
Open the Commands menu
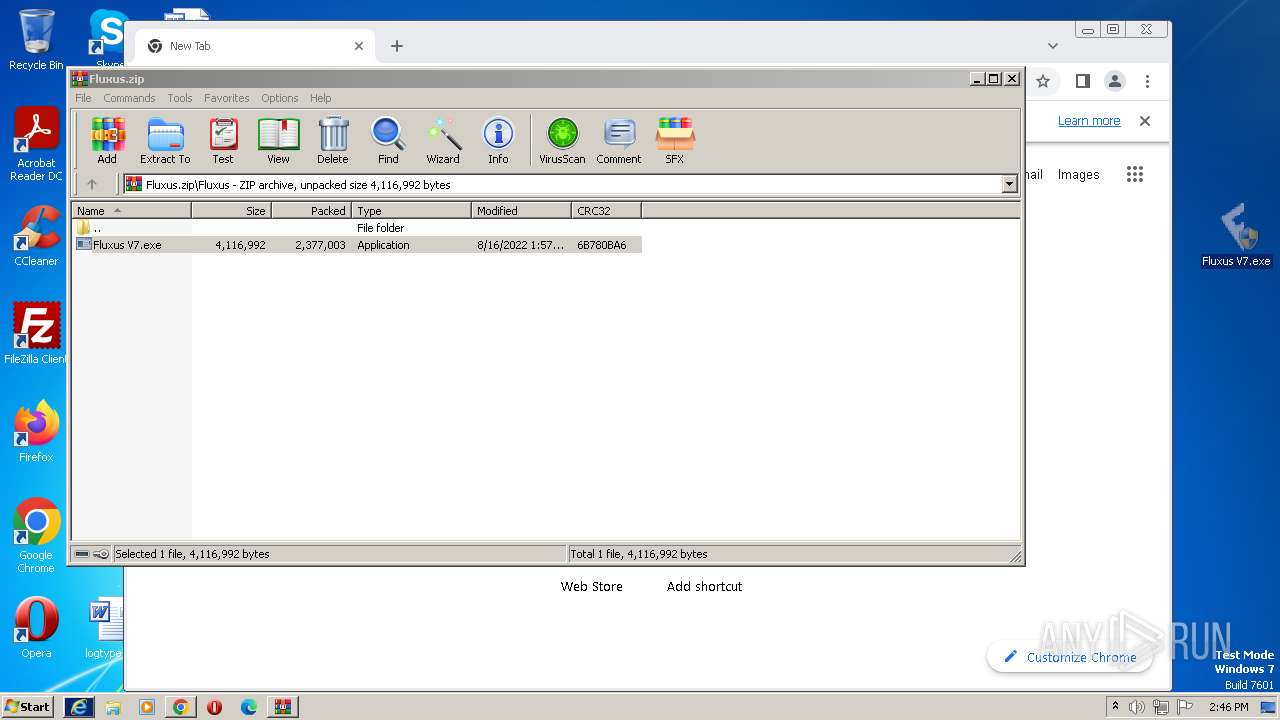129,98
